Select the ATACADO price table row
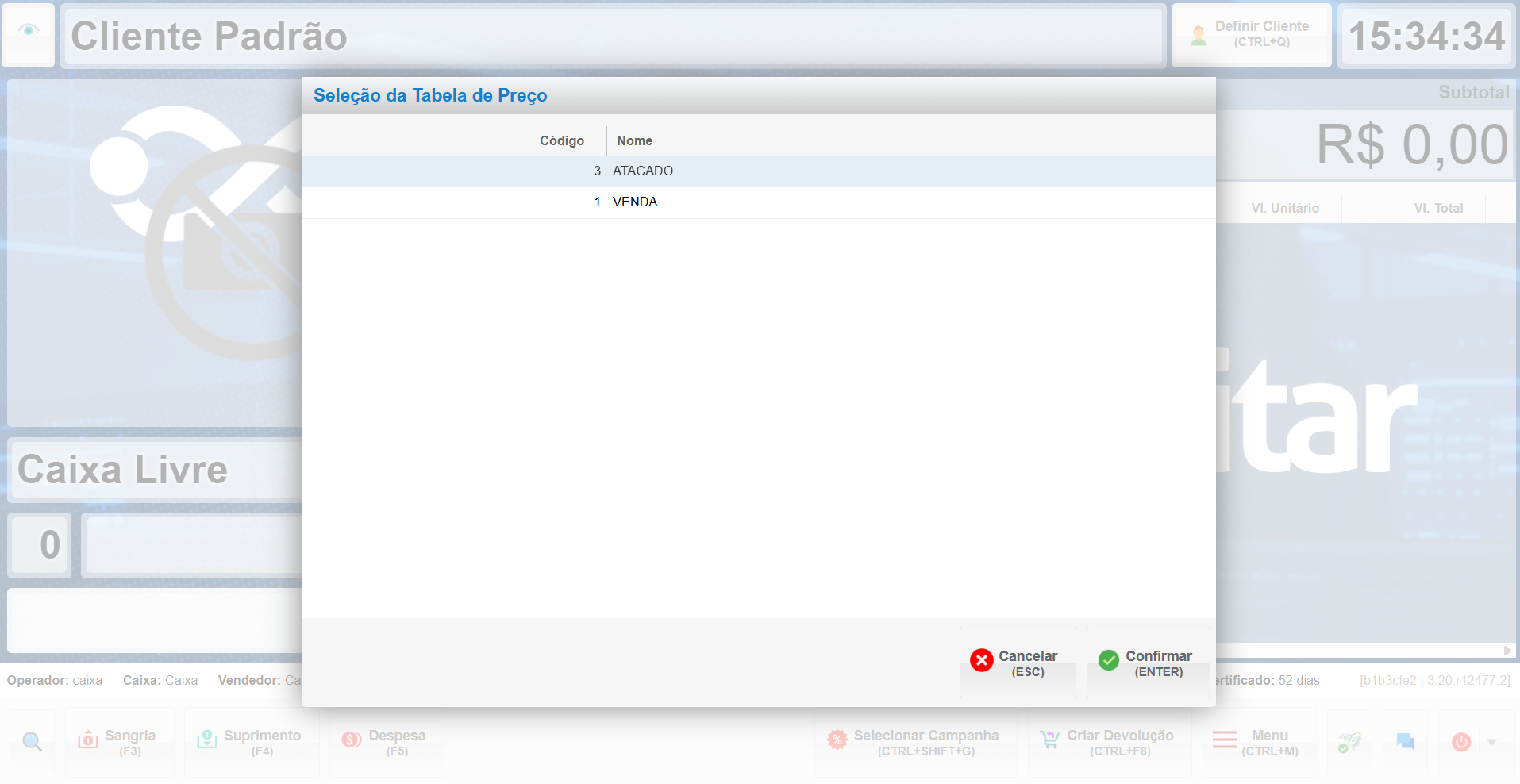 758,171
